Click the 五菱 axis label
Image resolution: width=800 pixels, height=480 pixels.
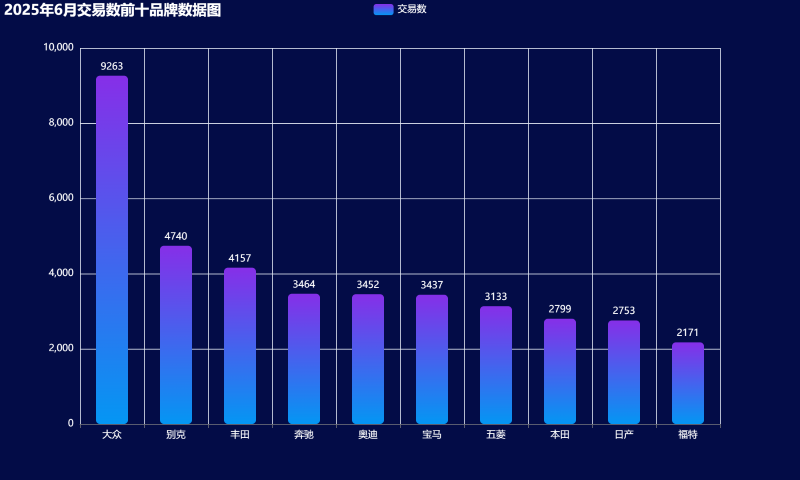click(x=496, y=435)
